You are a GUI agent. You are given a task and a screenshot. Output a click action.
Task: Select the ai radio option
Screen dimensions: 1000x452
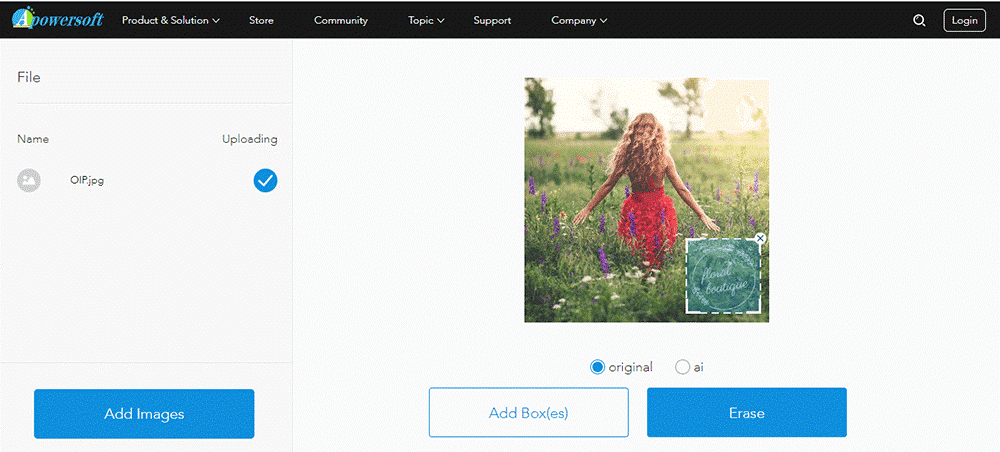tap(683, 367)
